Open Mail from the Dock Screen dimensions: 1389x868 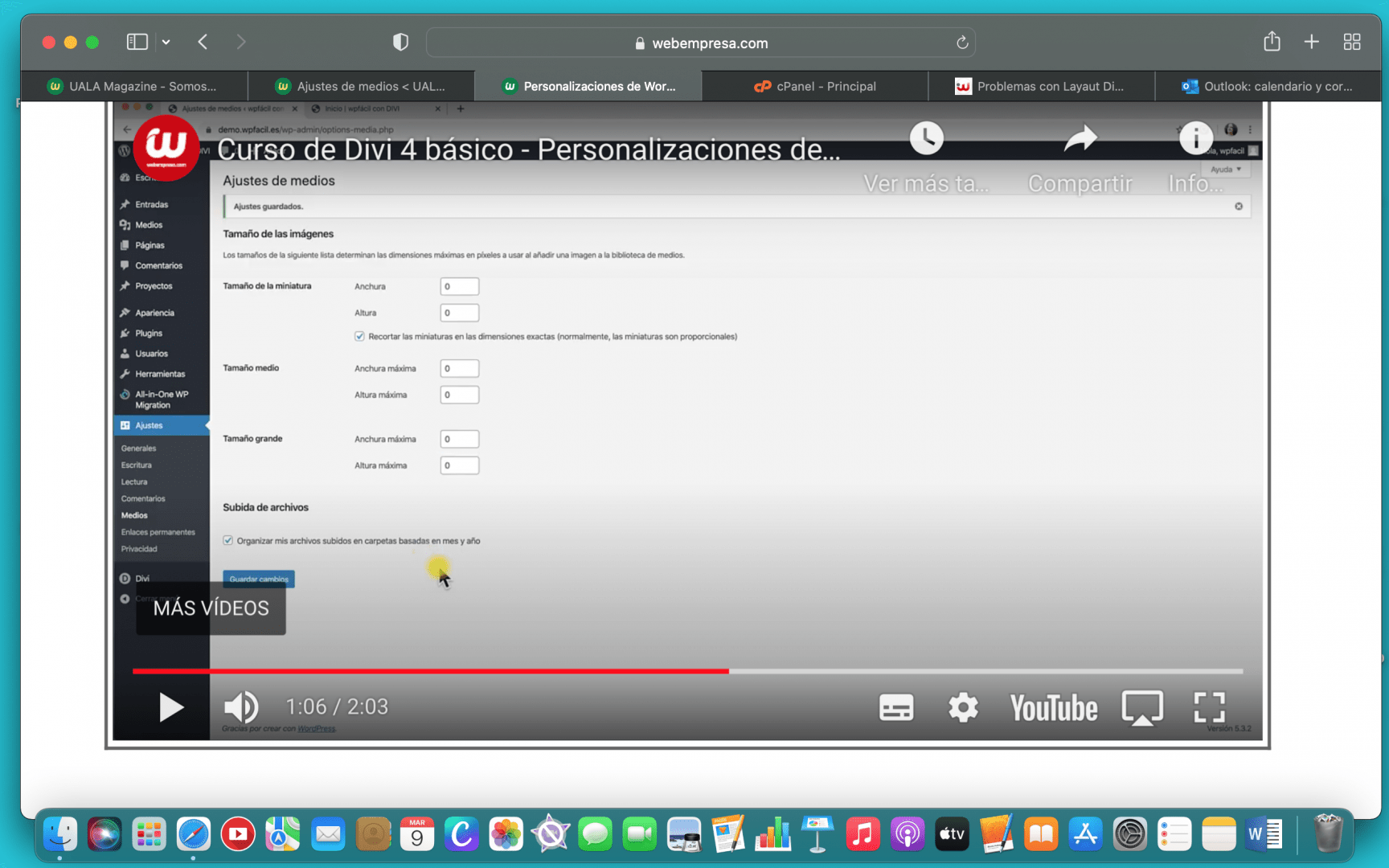pyautogui.click(x=328, y=834)
